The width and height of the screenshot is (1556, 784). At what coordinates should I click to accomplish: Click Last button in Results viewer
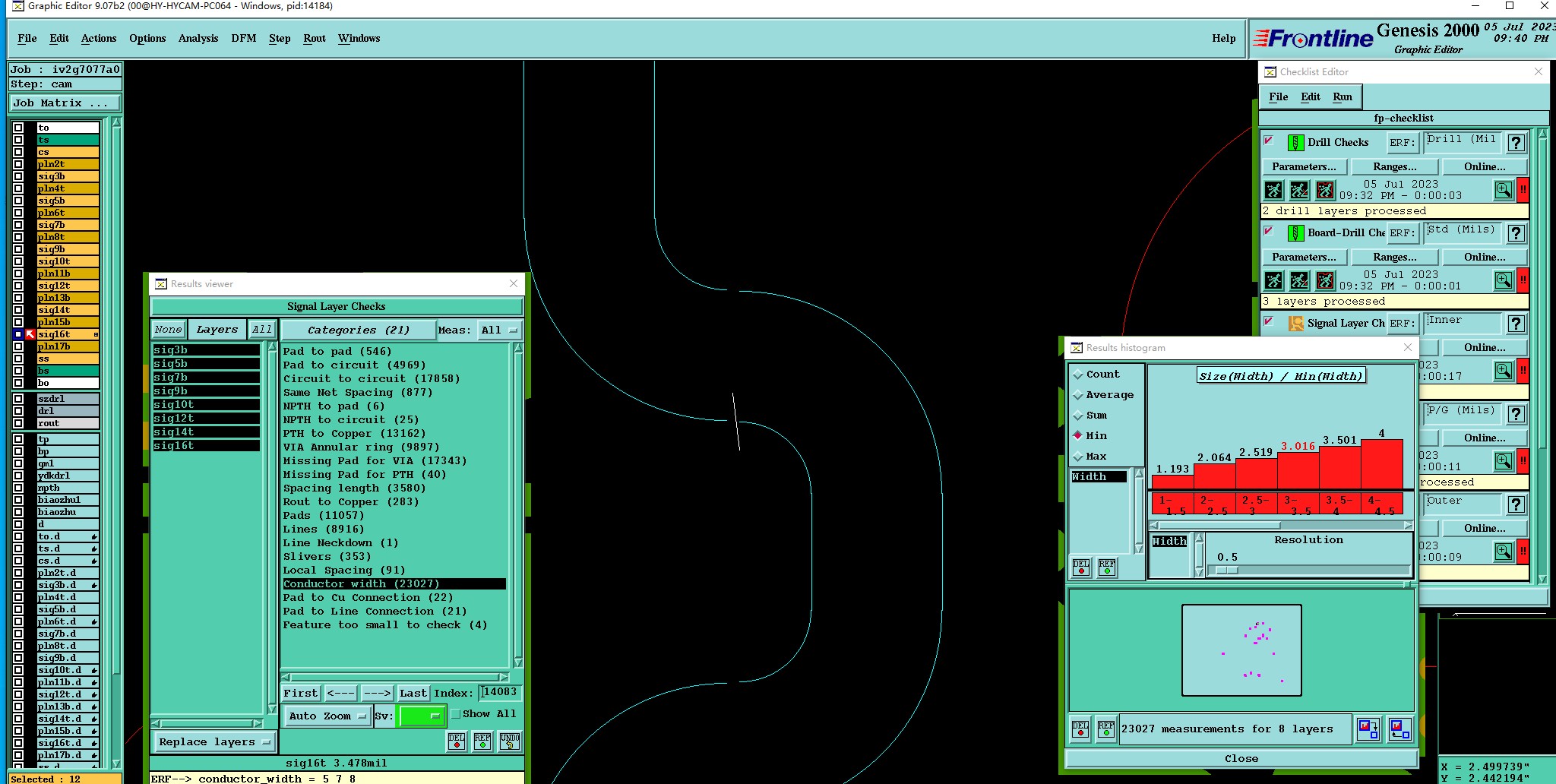(413, 693)
